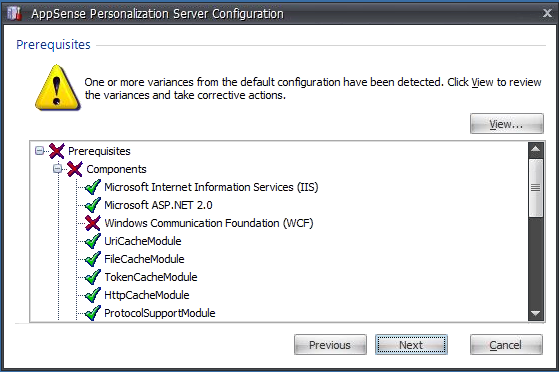Screen dimensions: 559x372
Task: Click the red X next to WCF
Action: [93, 223]
